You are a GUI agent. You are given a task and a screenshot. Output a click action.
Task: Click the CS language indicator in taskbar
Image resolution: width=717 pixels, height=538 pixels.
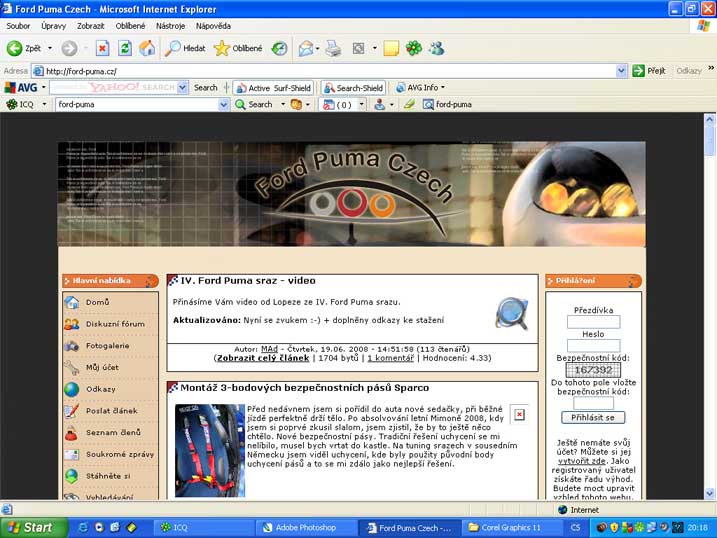575,527
